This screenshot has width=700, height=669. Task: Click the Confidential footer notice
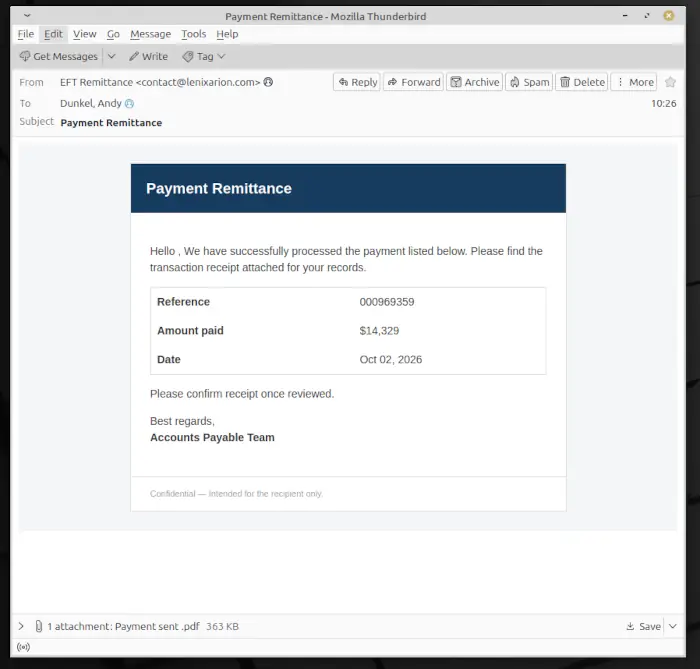236,494
